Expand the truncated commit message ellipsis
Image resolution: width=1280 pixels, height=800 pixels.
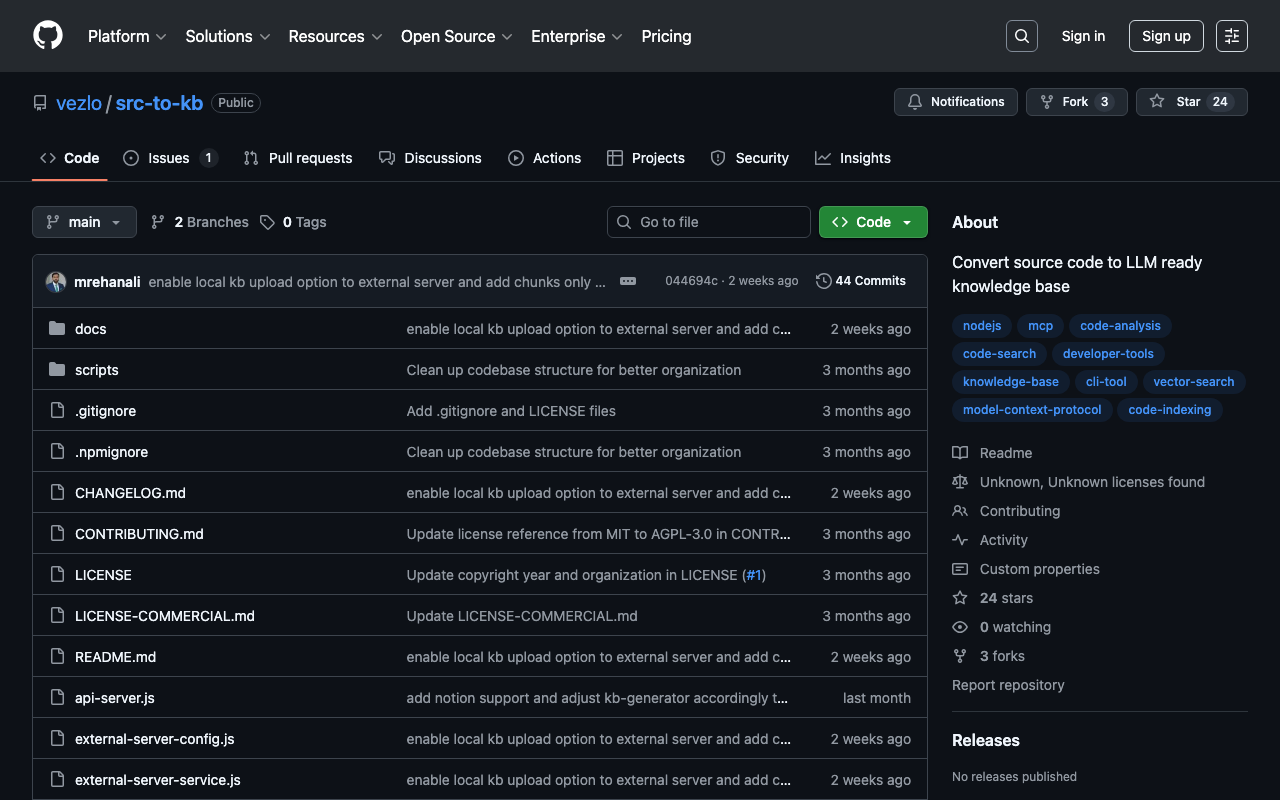628,281
